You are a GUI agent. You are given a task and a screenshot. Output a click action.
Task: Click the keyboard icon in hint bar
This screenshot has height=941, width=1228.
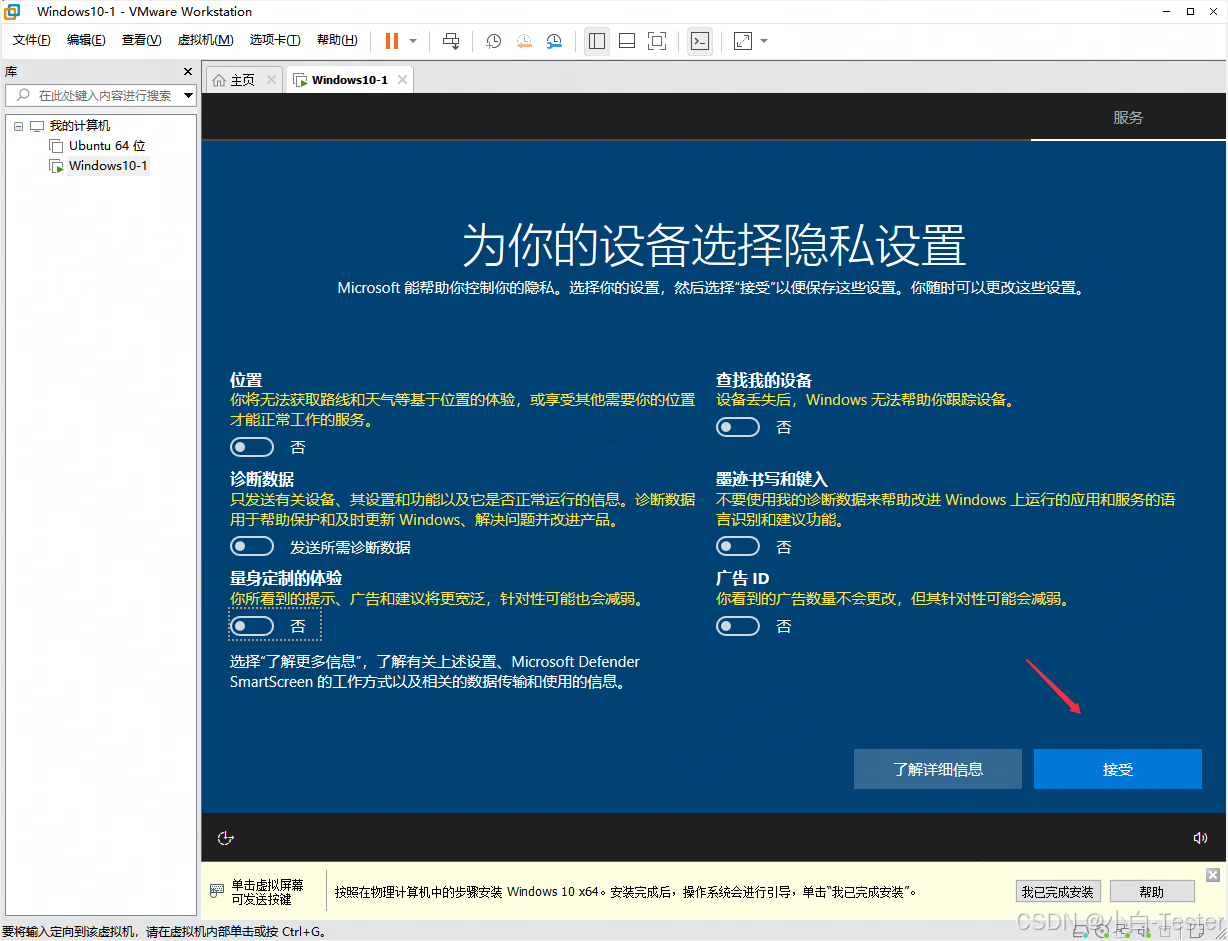tap(217, 891)
